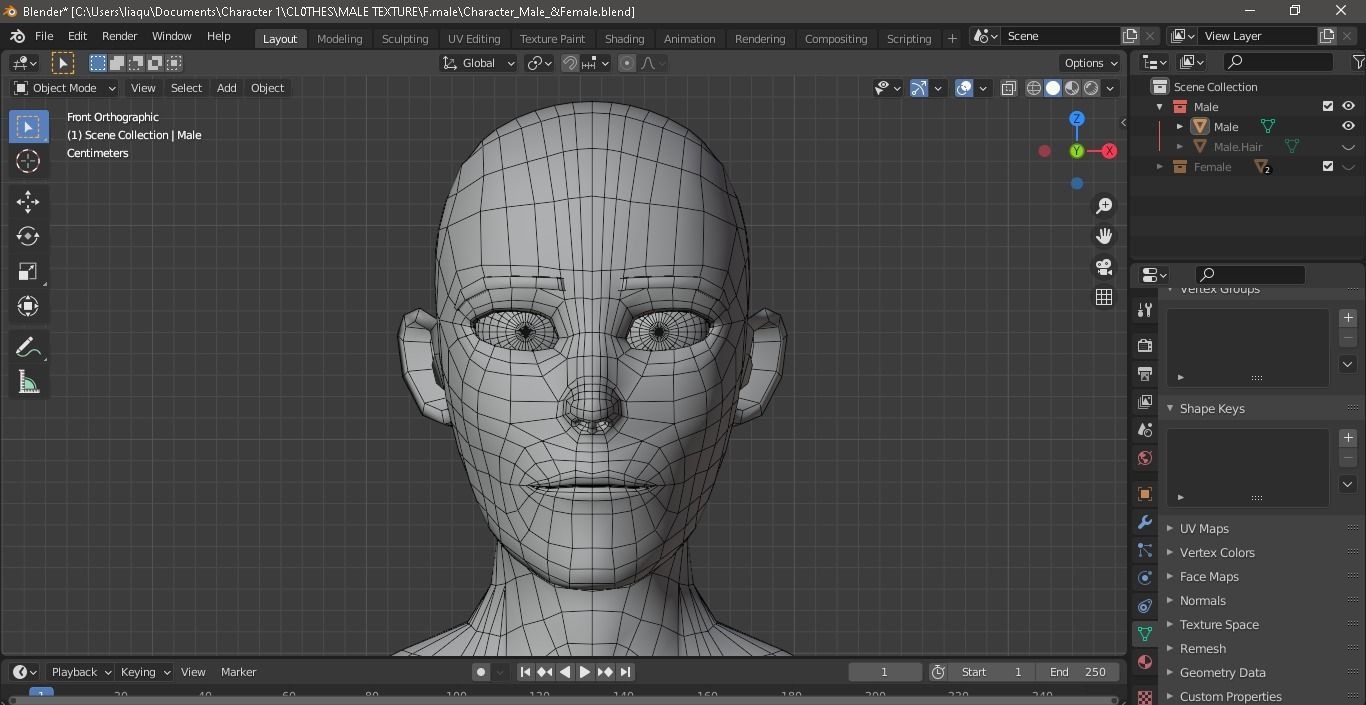Open Particle properties tab
The height and width of the screenshot is (705, 1366).
1145,550
